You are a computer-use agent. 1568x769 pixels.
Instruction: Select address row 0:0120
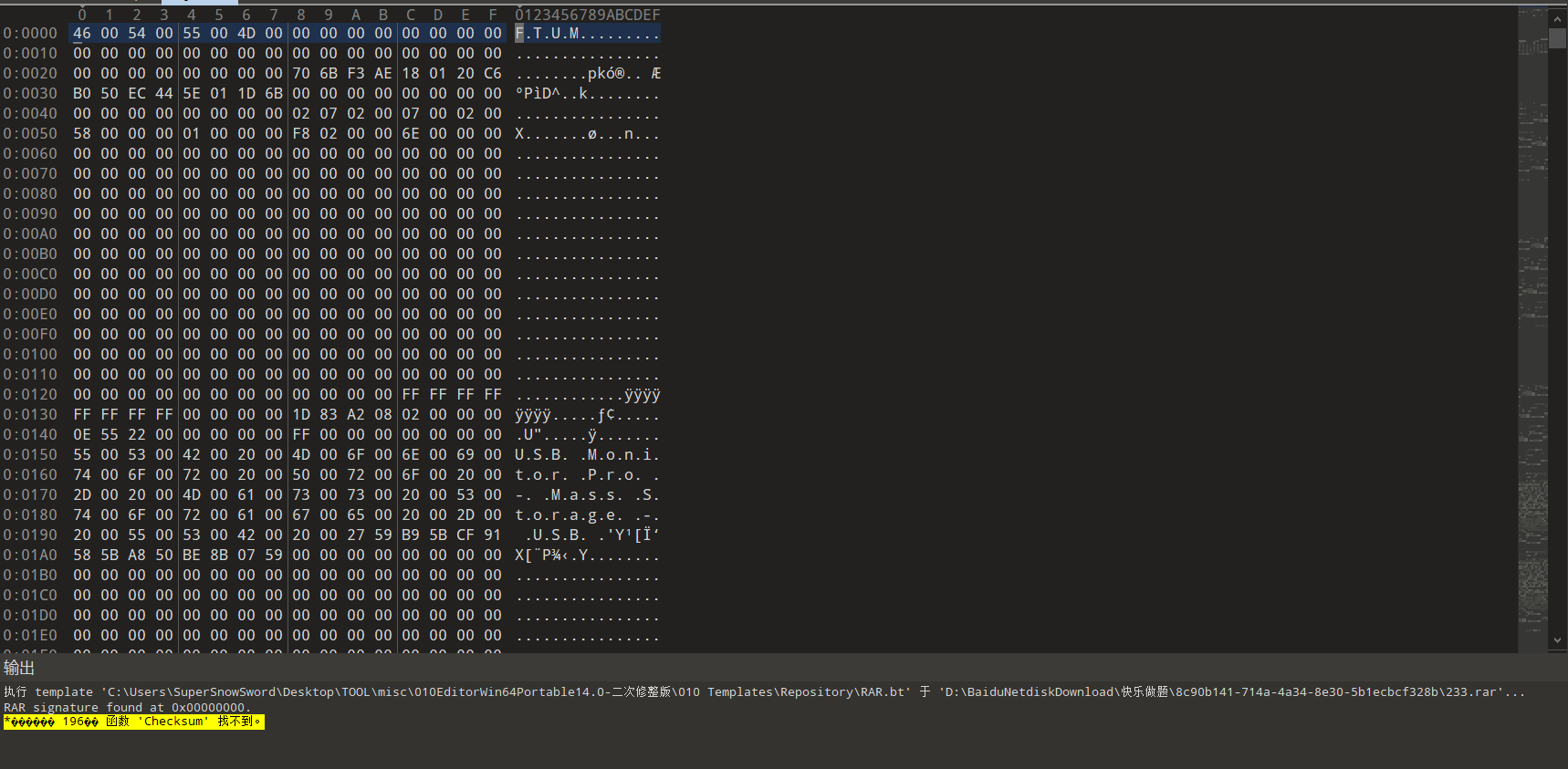(x=30, y=394)
